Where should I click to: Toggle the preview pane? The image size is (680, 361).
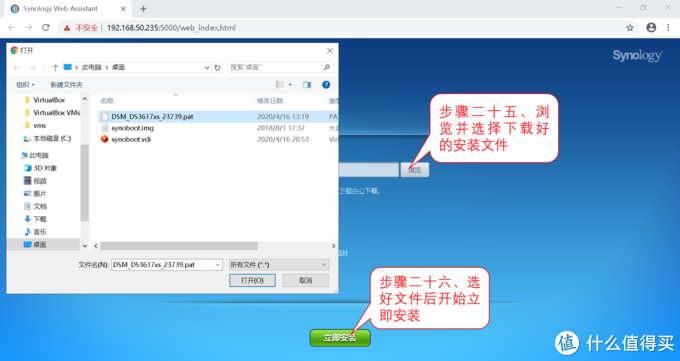[x=307, y=85]
